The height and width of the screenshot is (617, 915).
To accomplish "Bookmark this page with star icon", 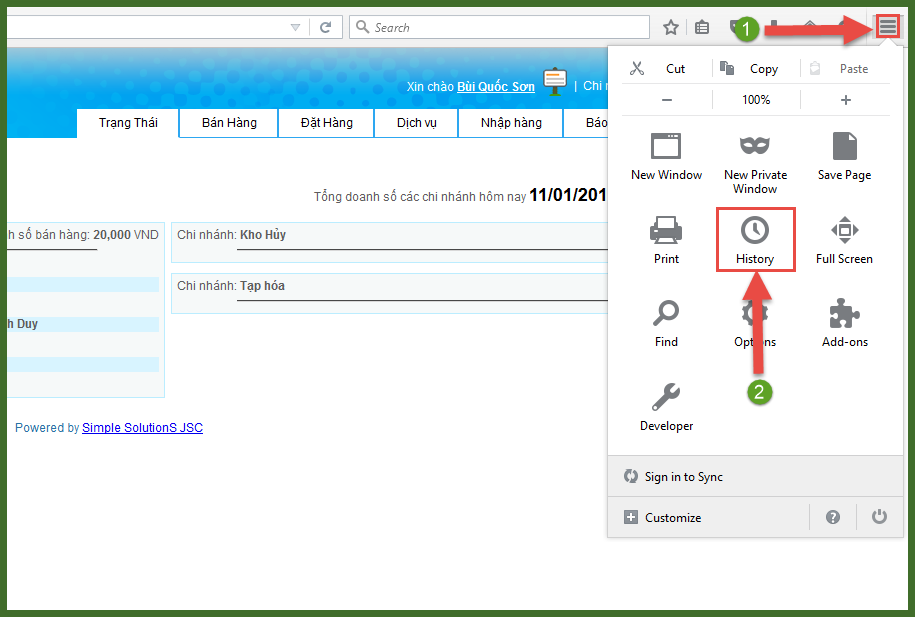I will (x=671, y=27).
